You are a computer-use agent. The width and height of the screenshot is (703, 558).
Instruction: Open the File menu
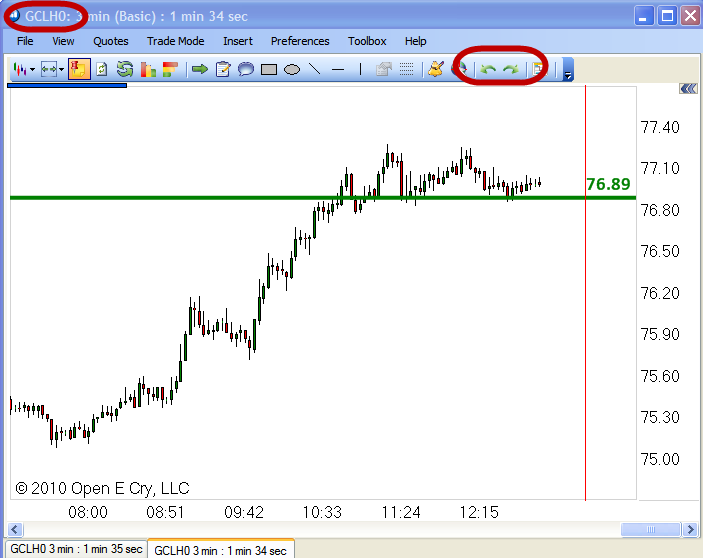tap(25, 41)
